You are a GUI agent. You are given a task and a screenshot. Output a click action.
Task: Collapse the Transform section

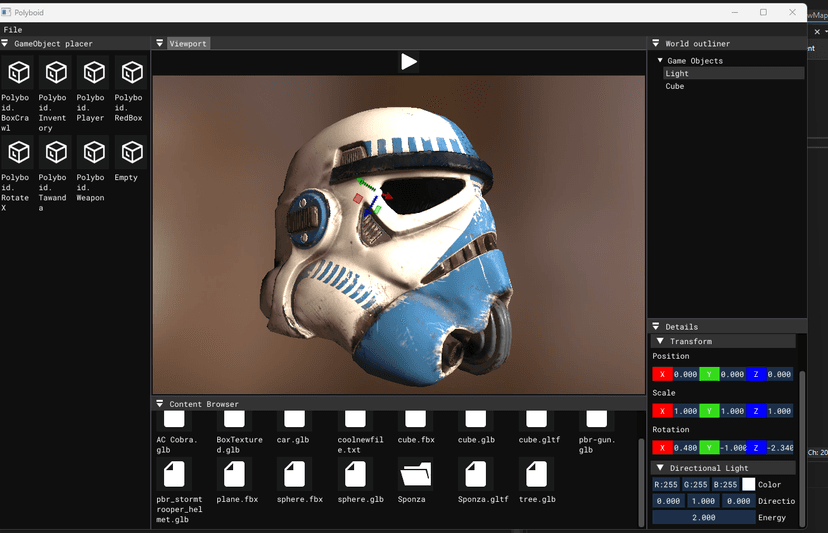[x=660, y=342]
